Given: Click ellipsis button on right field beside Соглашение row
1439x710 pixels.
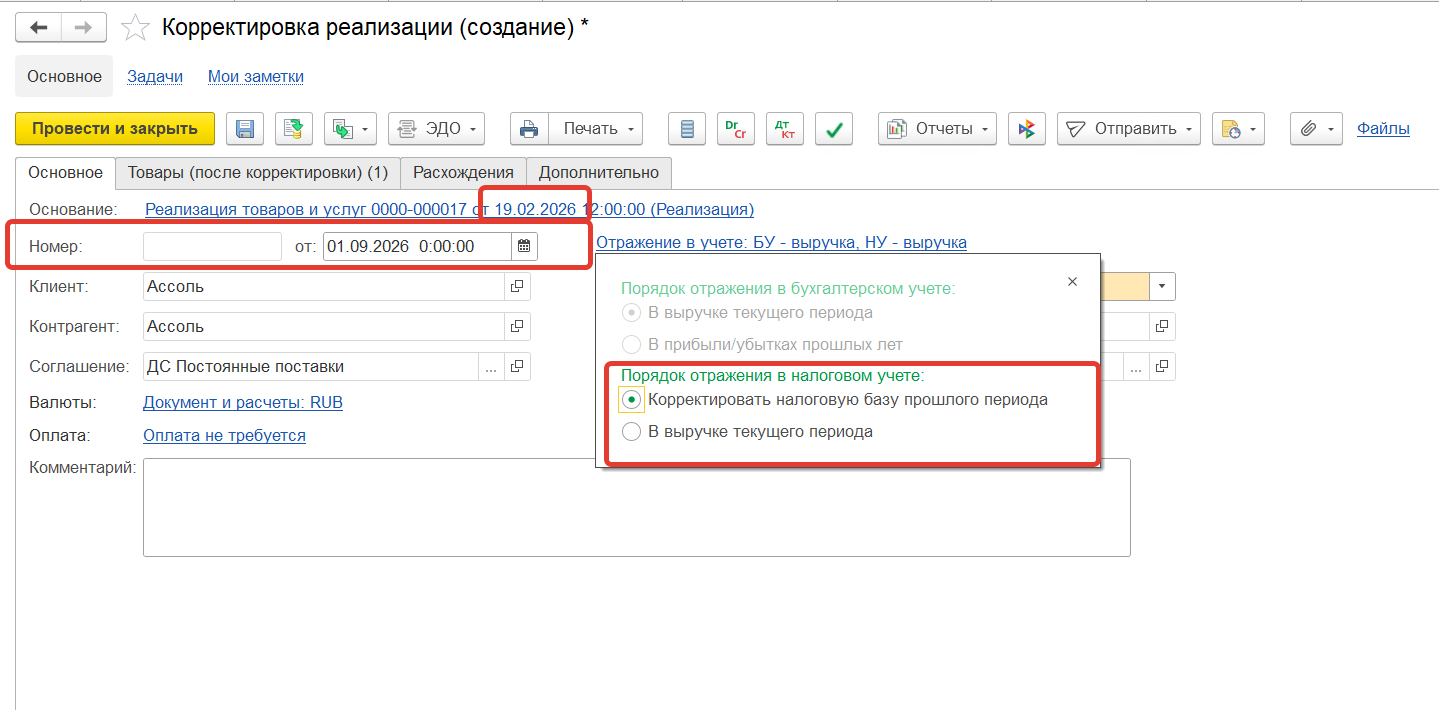Looking at the screenshot, I should pyautogui.click(x=1136, y=367).
